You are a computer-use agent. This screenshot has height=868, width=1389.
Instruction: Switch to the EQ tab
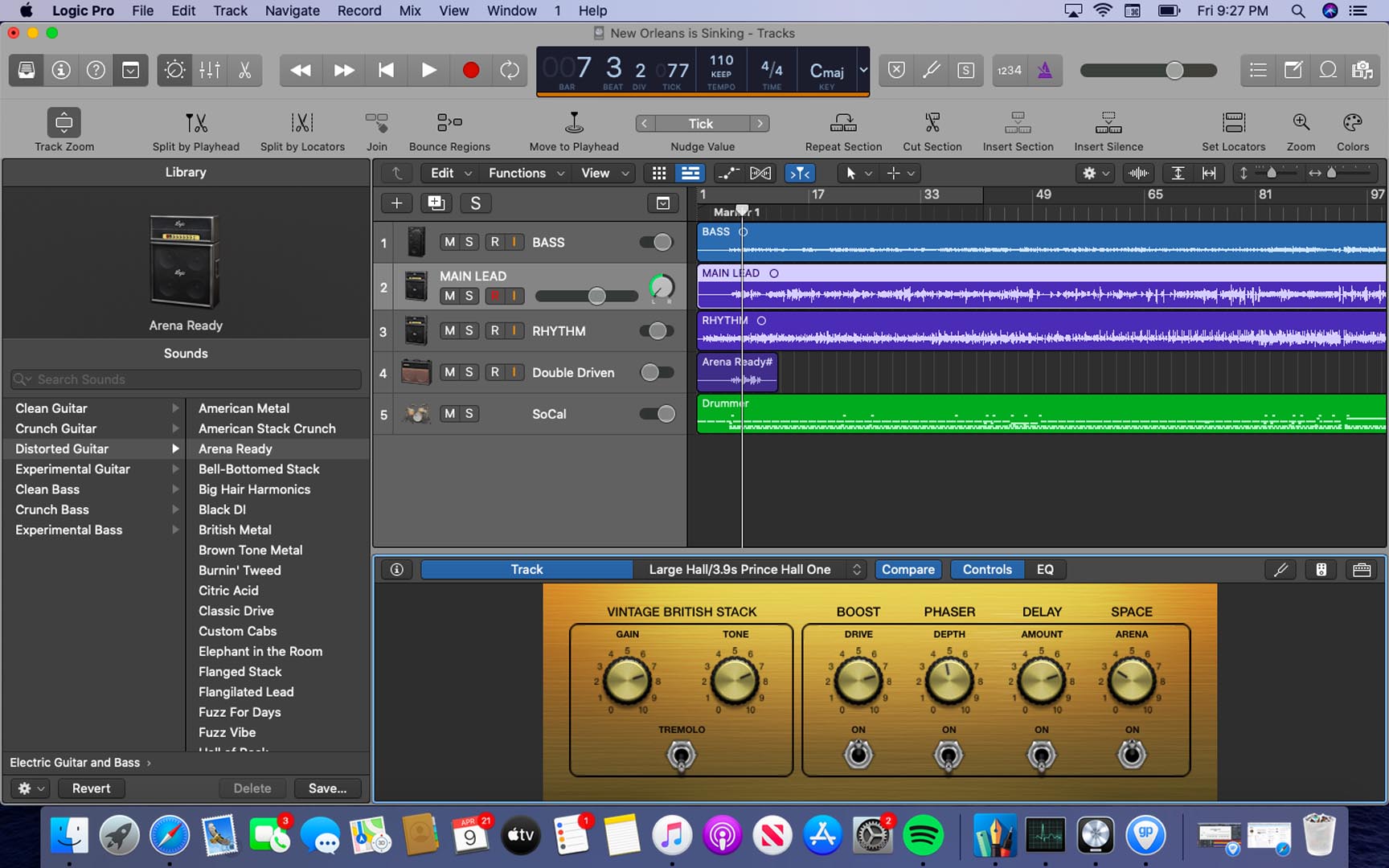tap(1045, 569)
